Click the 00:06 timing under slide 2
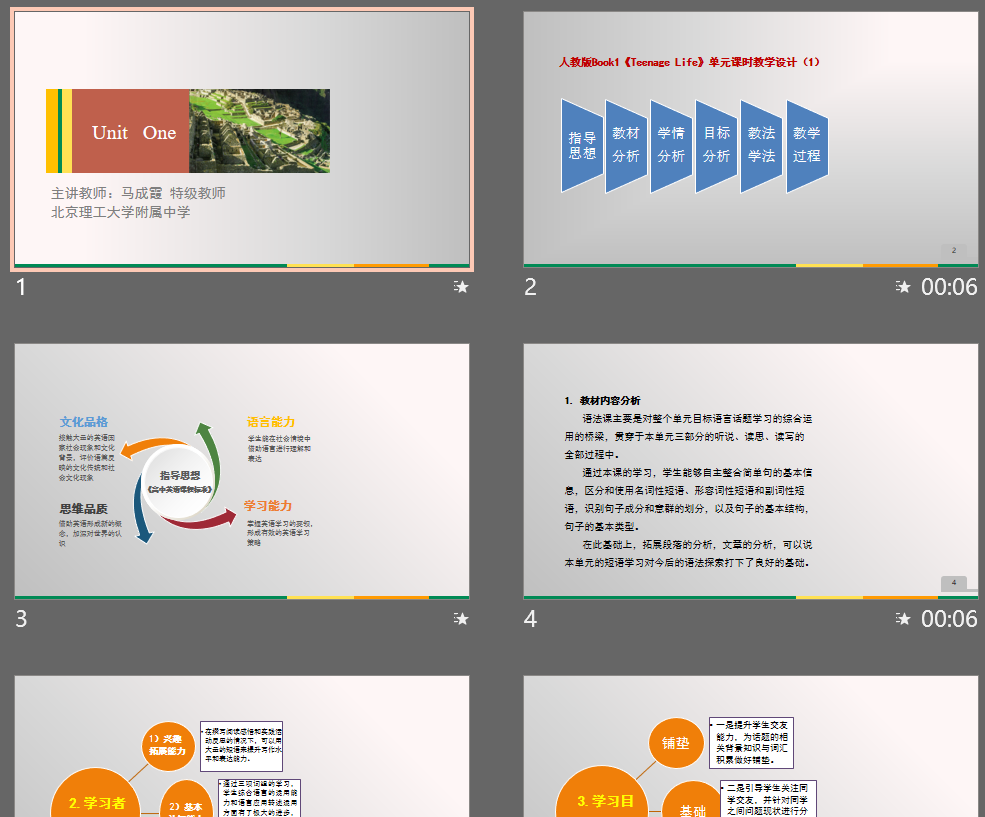985x817 pixels. 948,287
